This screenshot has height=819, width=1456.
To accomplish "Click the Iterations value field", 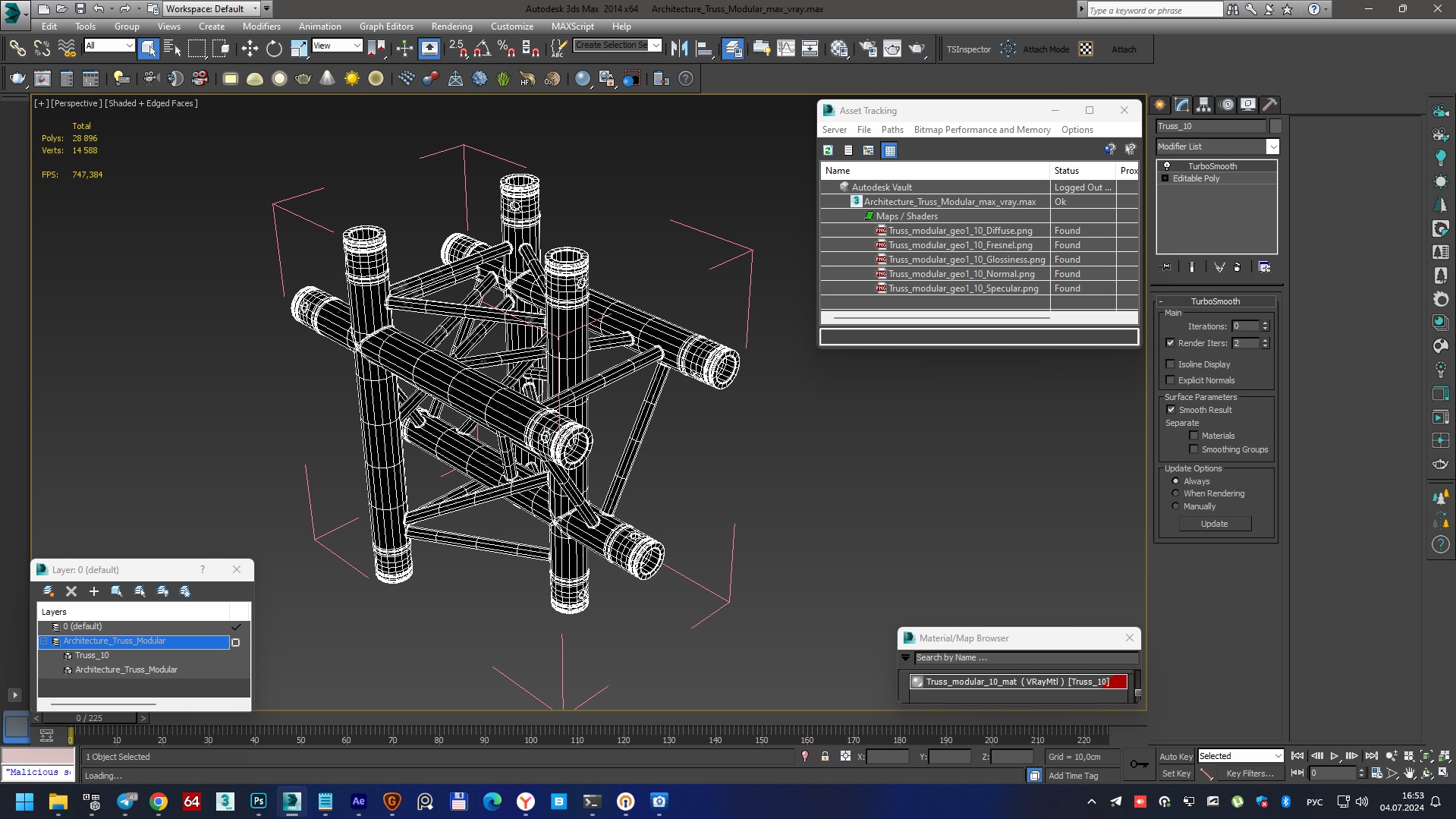I will pos(1245,326).
